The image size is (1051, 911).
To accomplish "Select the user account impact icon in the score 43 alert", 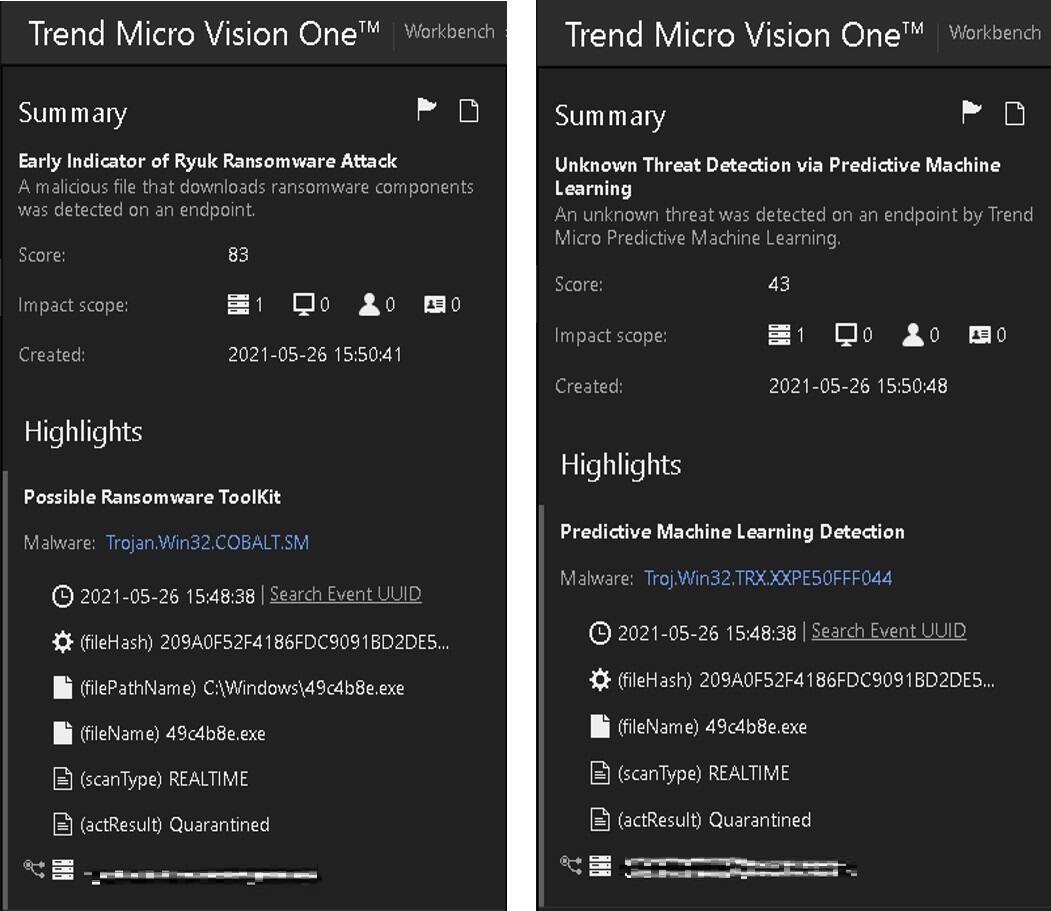I will click(912, 335).
